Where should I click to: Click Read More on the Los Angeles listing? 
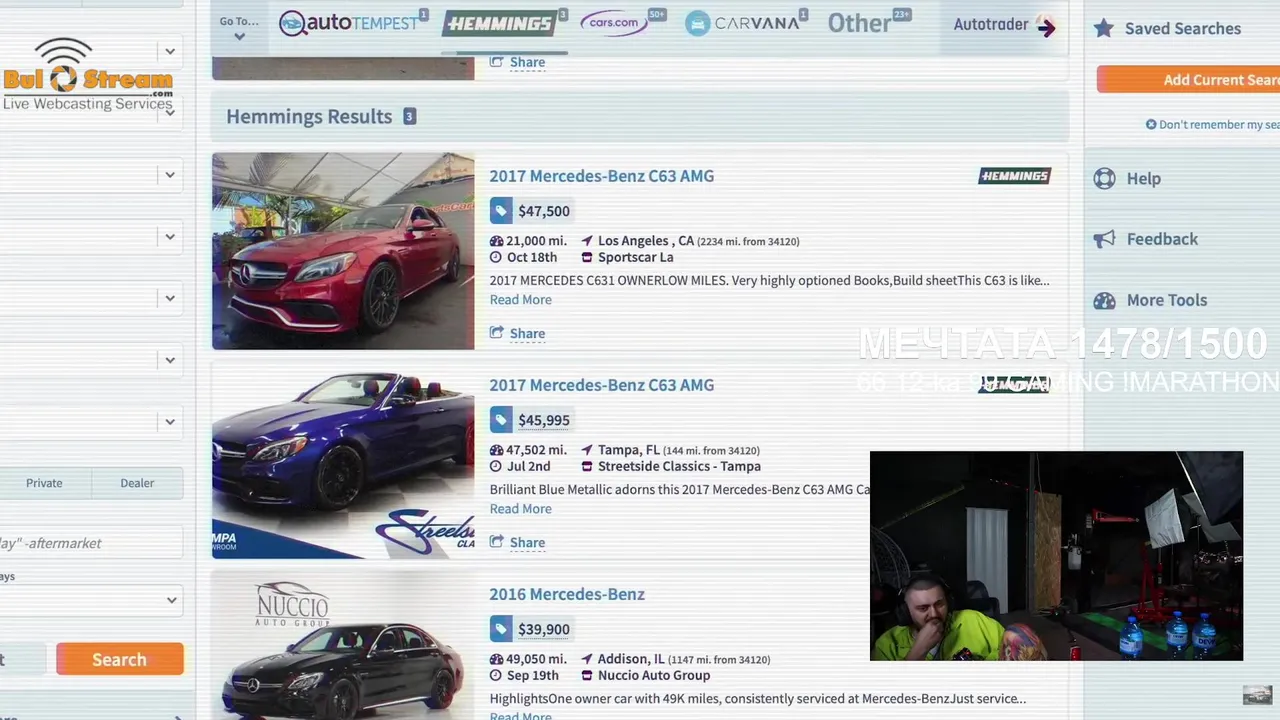tap(520, 300)
